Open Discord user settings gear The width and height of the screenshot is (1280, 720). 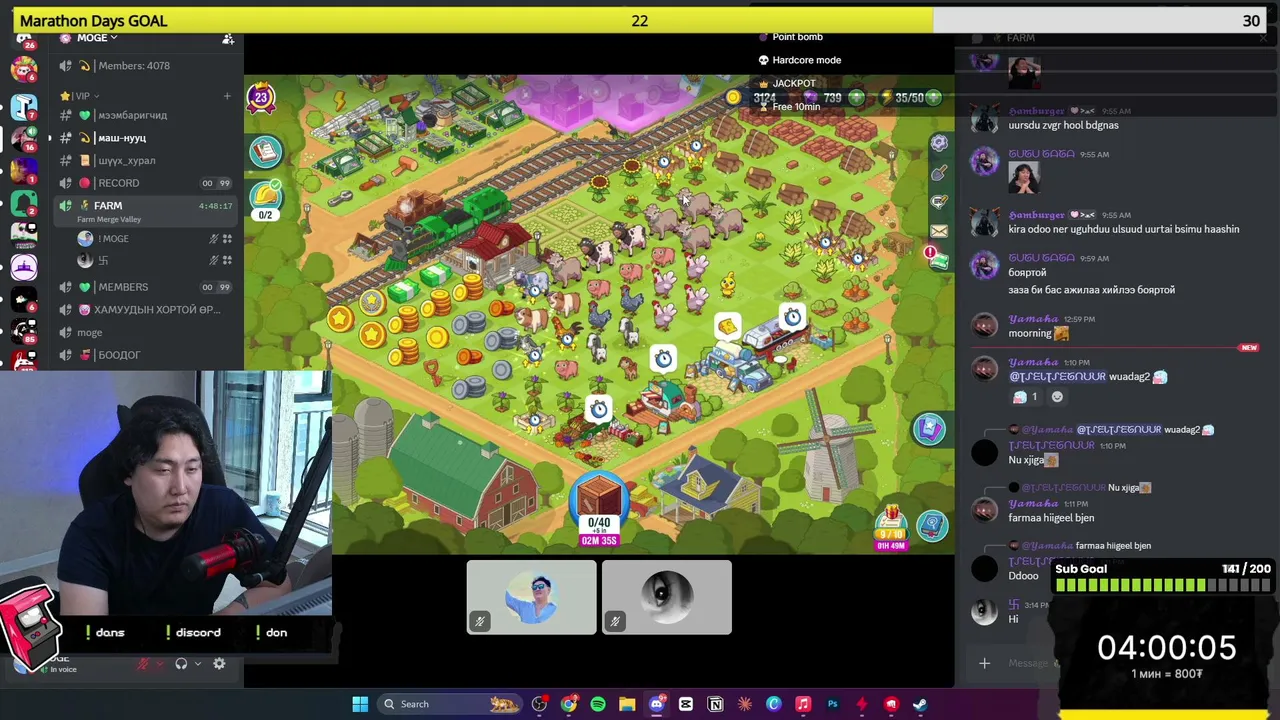click(219, 664)
